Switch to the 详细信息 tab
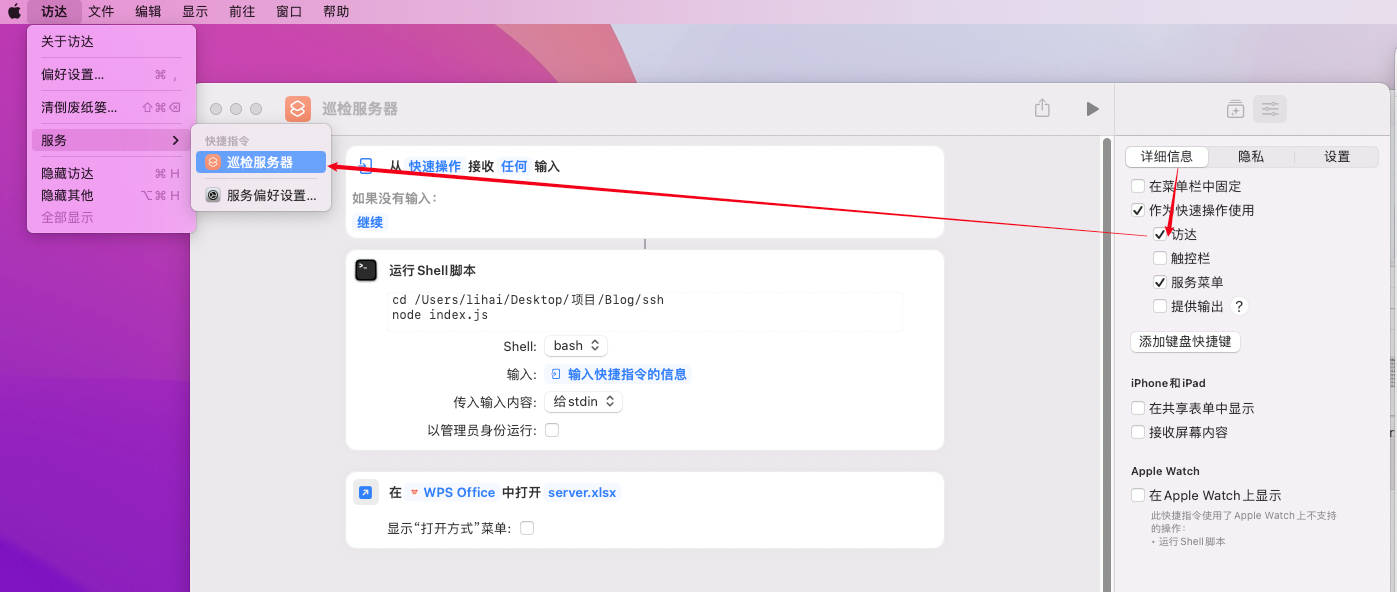The image size is (1397, 592). tap(1166, 157)
